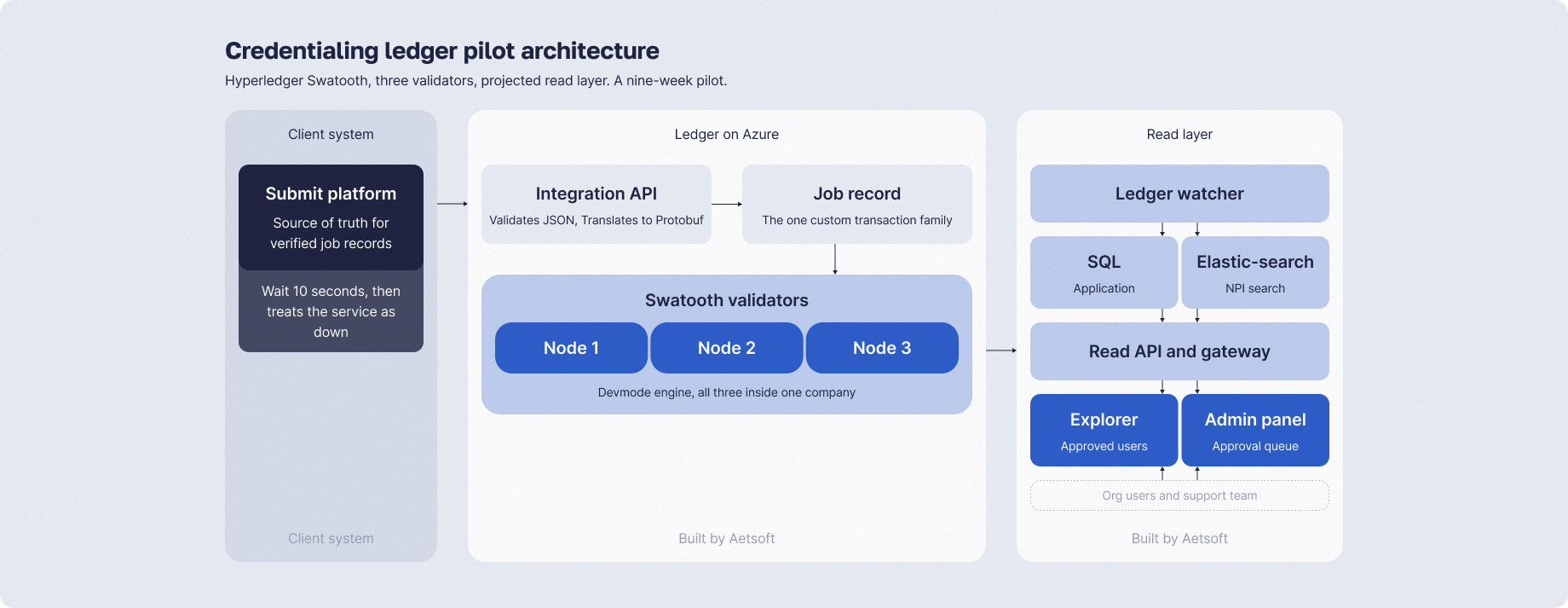This screenshot has height=608, width=1568.
Task: Click the 'Org users and support team' label
Action: click(x=1179, y=495)
